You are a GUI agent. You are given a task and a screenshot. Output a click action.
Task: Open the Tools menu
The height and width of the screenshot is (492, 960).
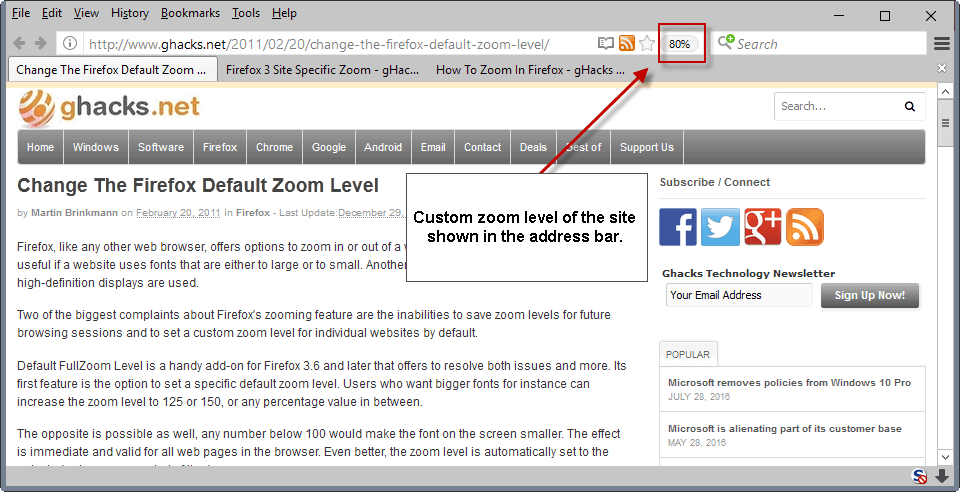pos(246,13)
